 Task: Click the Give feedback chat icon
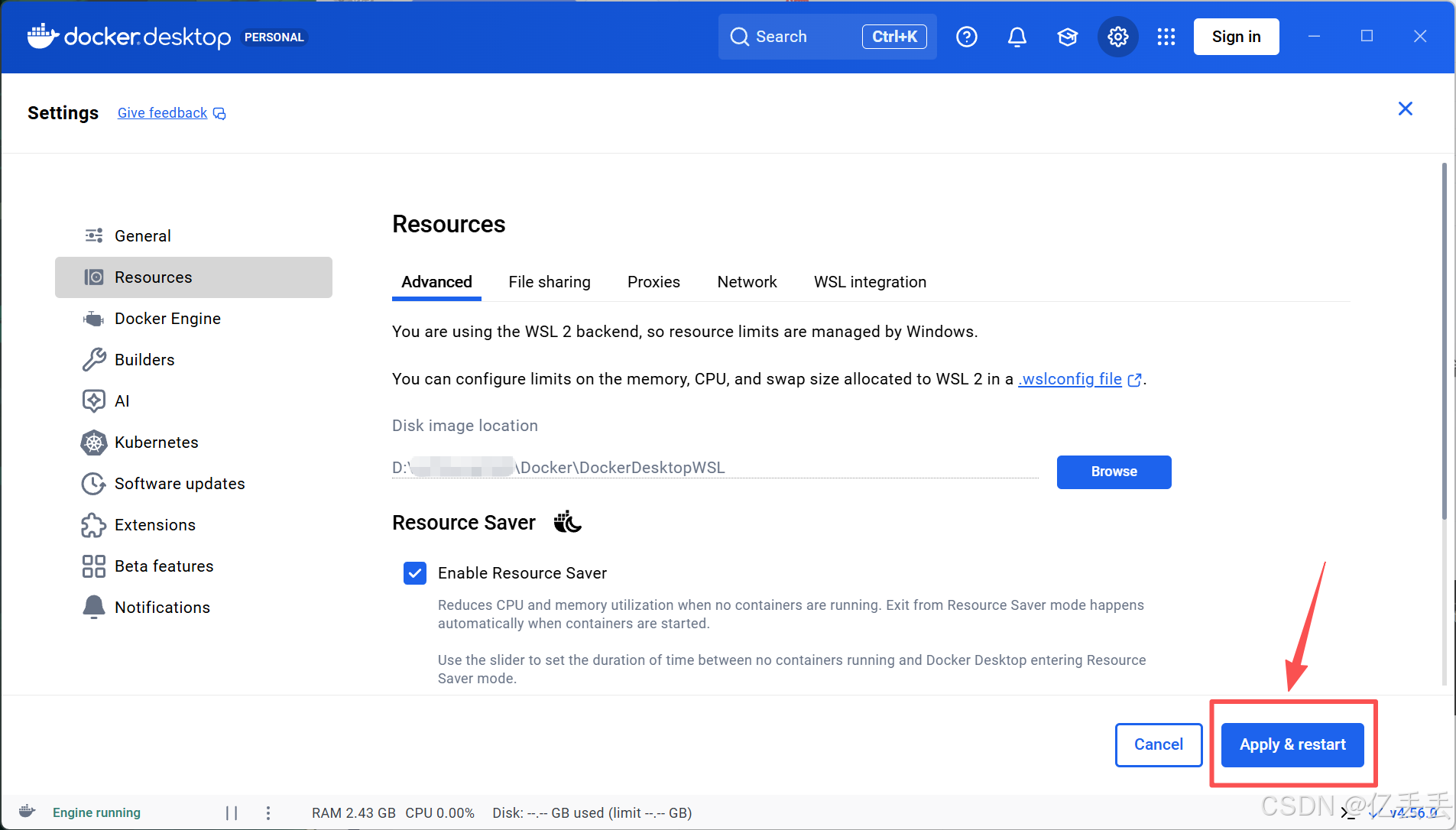(x=219, y=113)
